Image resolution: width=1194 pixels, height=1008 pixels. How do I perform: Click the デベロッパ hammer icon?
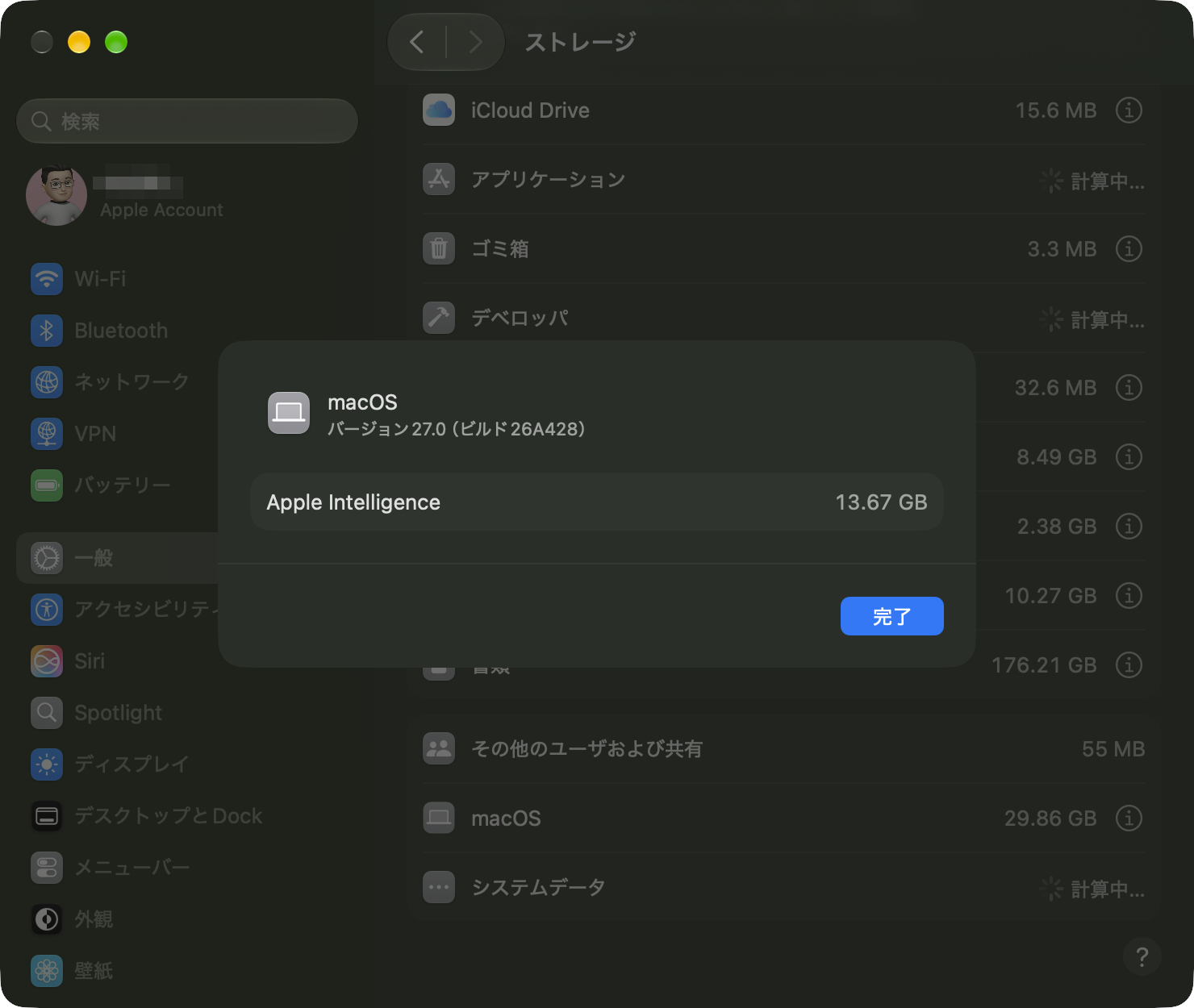439,318
